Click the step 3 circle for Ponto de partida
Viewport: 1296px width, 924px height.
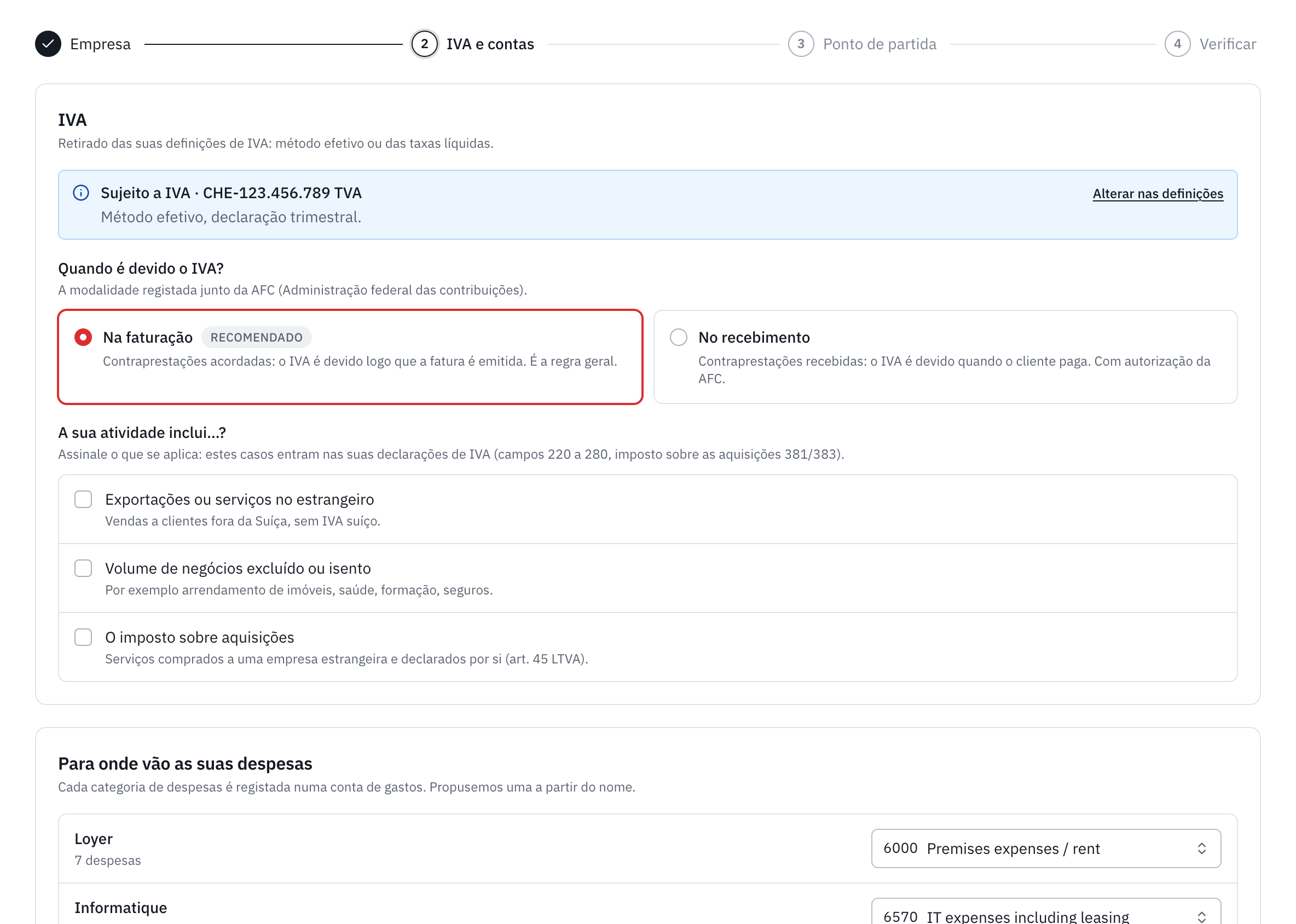pyautogui.click(x=801, y=44)
